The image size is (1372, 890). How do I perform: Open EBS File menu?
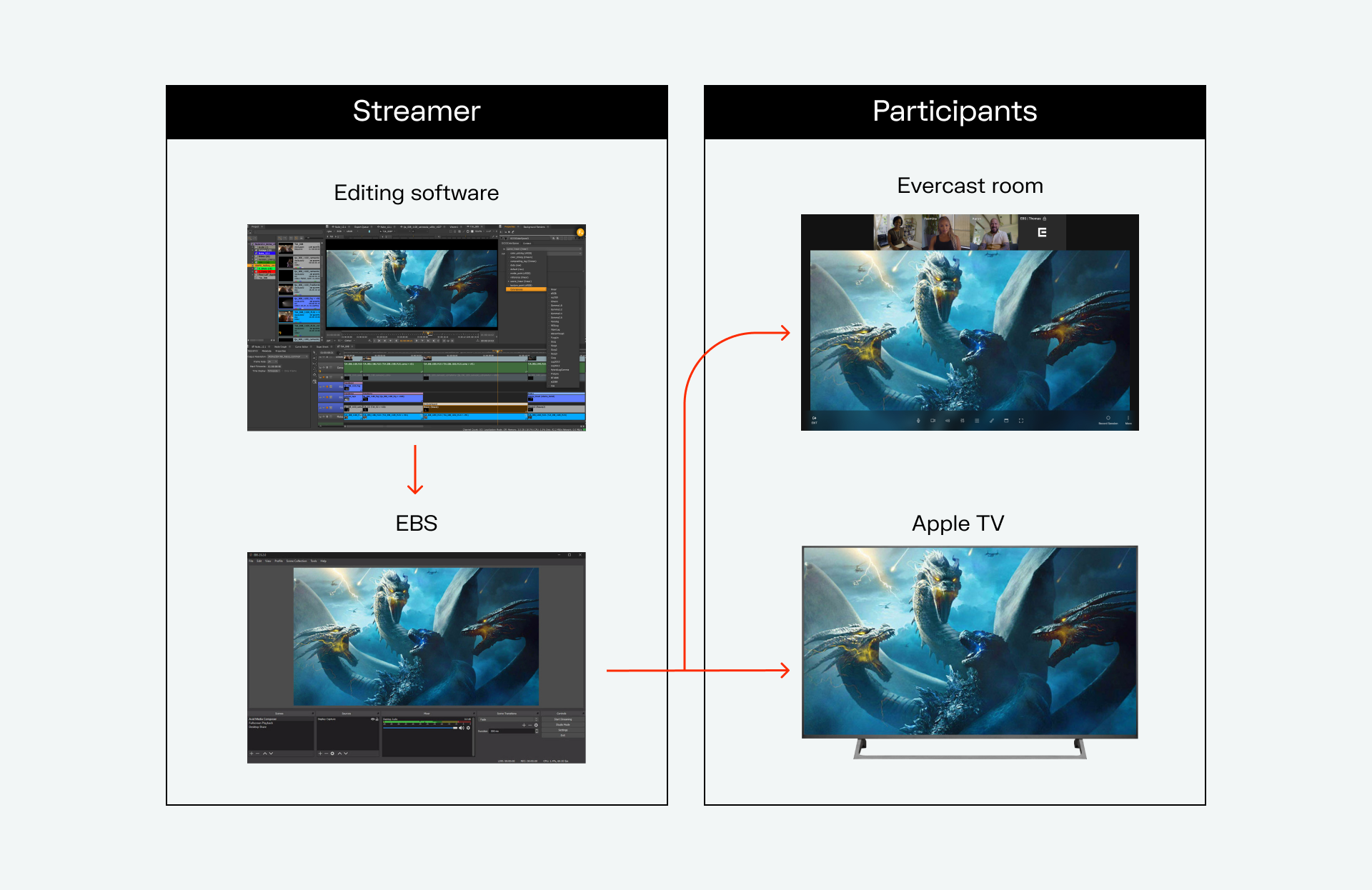coord(251,561)
